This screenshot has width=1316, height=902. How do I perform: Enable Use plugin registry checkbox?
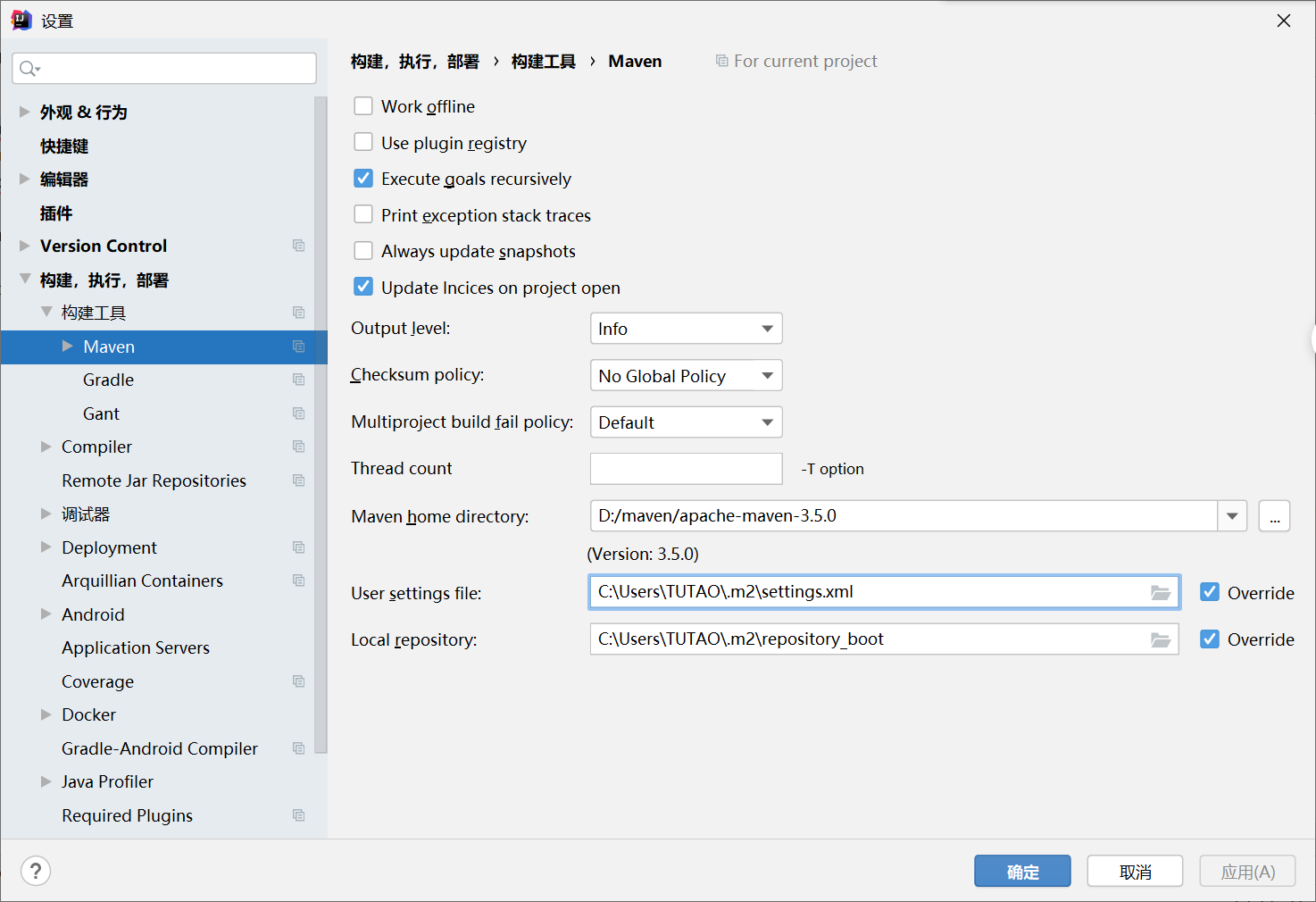coord(363,143)
